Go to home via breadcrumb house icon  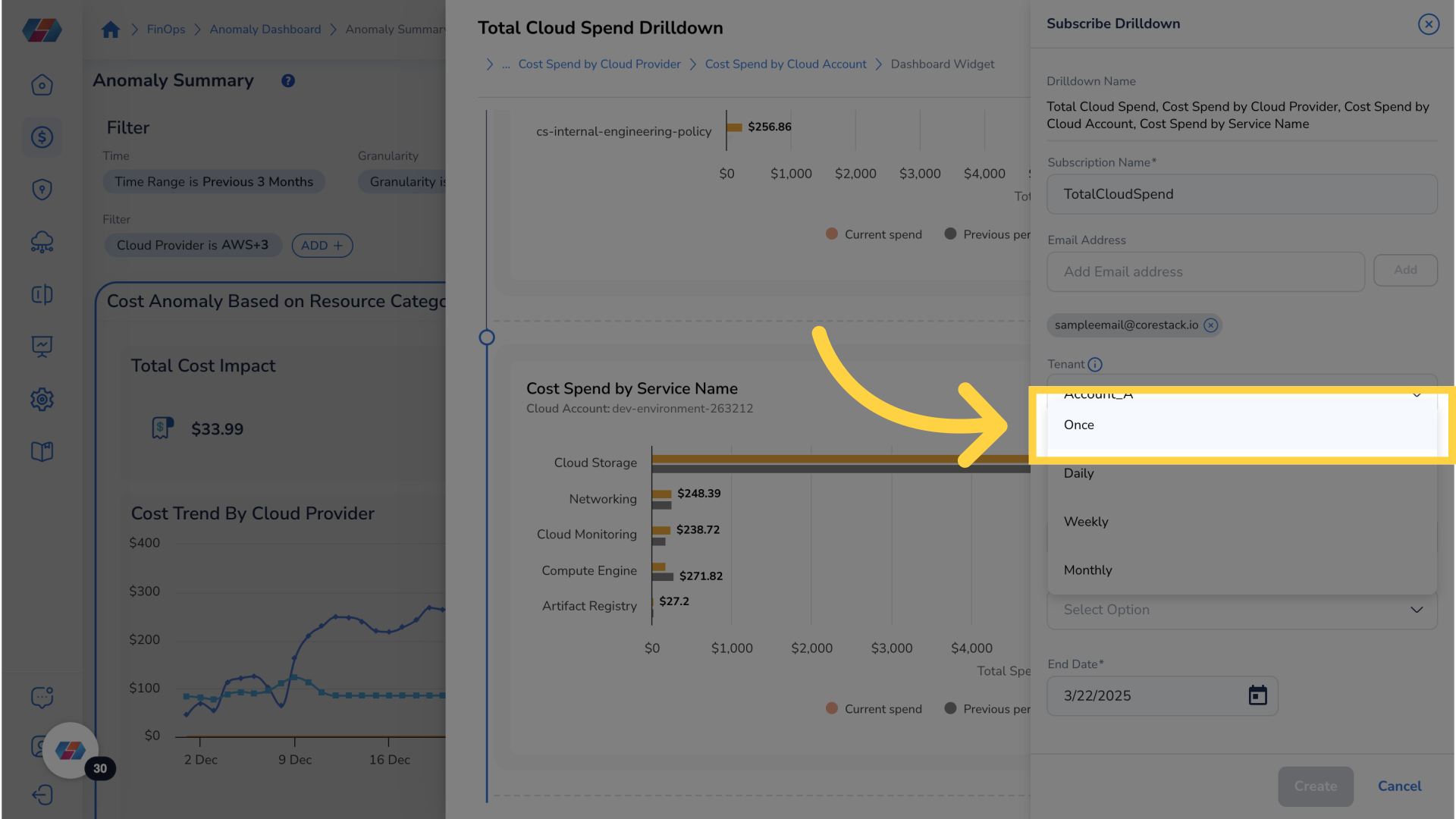tap(111, 29)
